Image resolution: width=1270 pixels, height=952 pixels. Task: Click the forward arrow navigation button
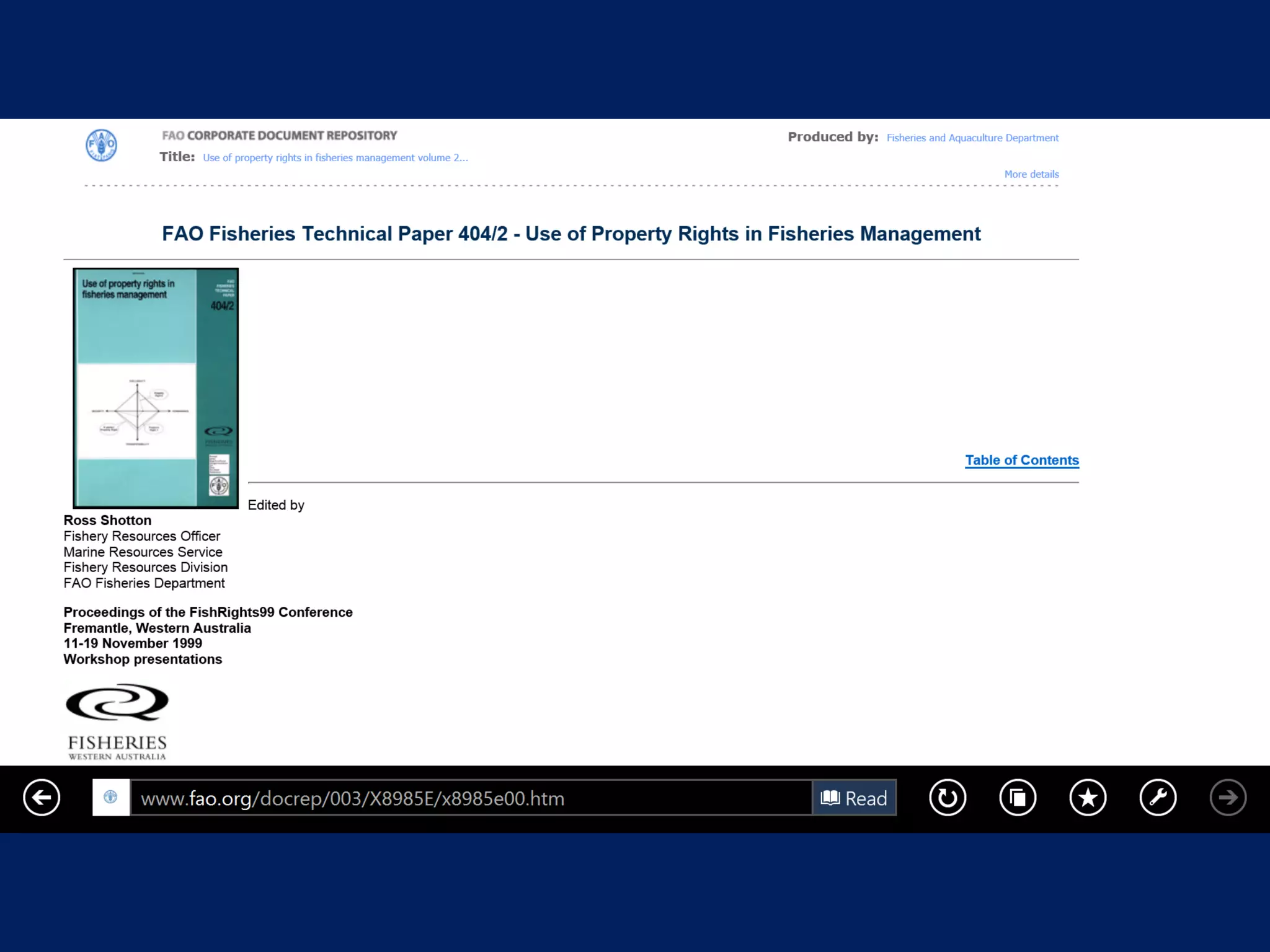coord(1228,797)
